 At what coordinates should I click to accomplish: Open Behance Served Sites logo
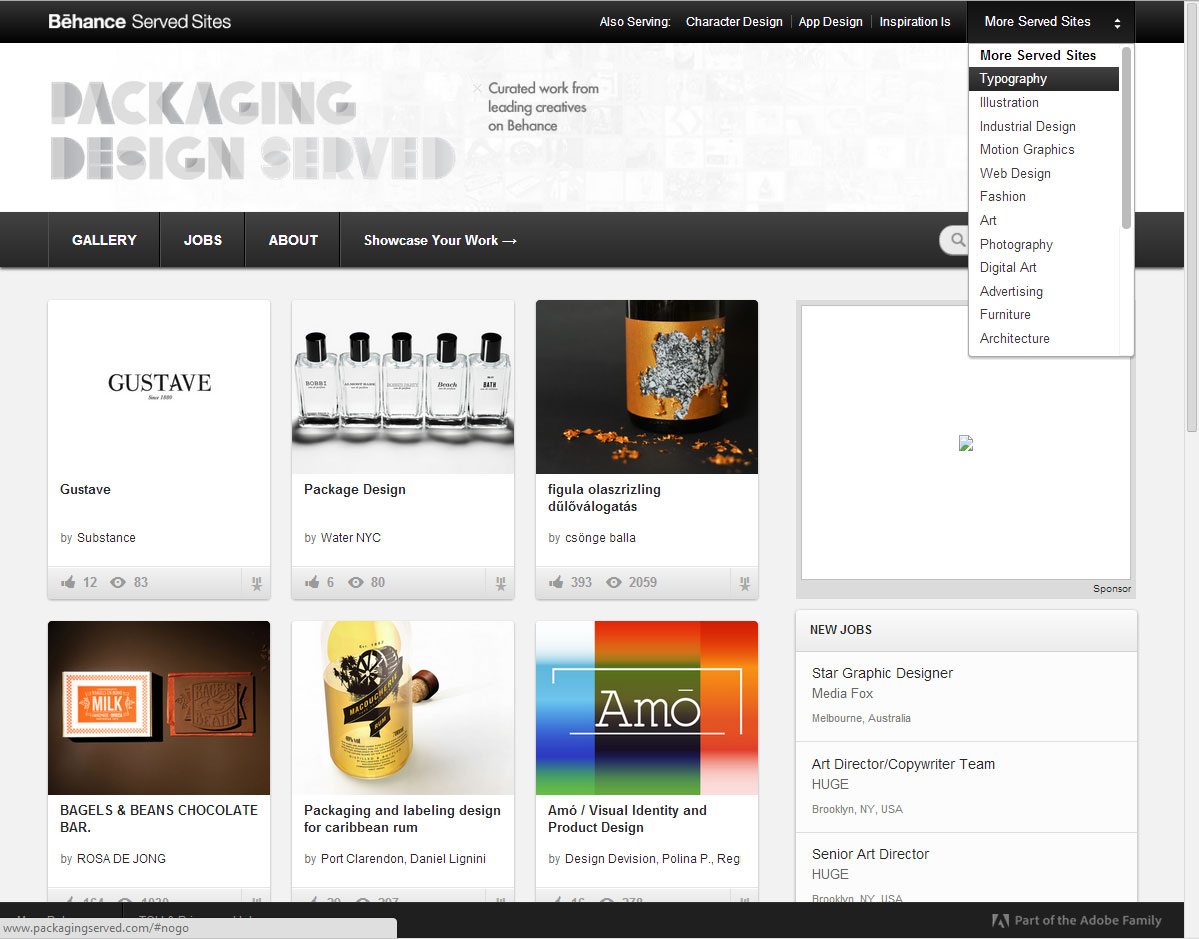(139, 21)
